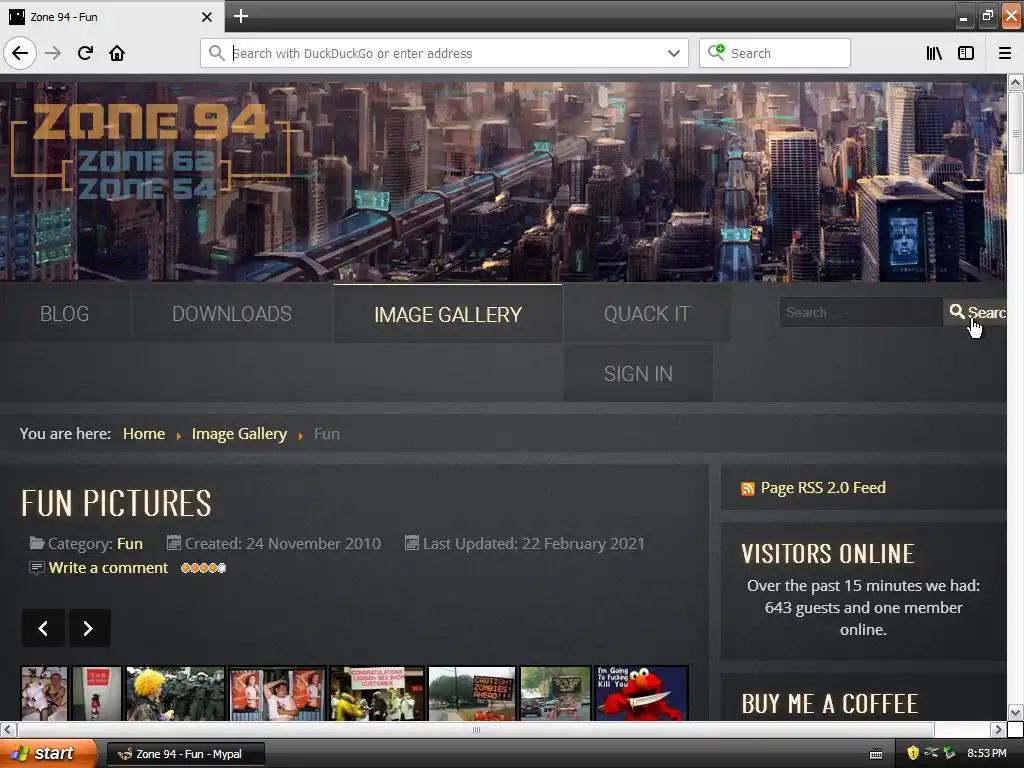Click the VISITORS ONLINE heading
Image resolution: width=1024 pixels, height=768 pixels.
point(827,554)
